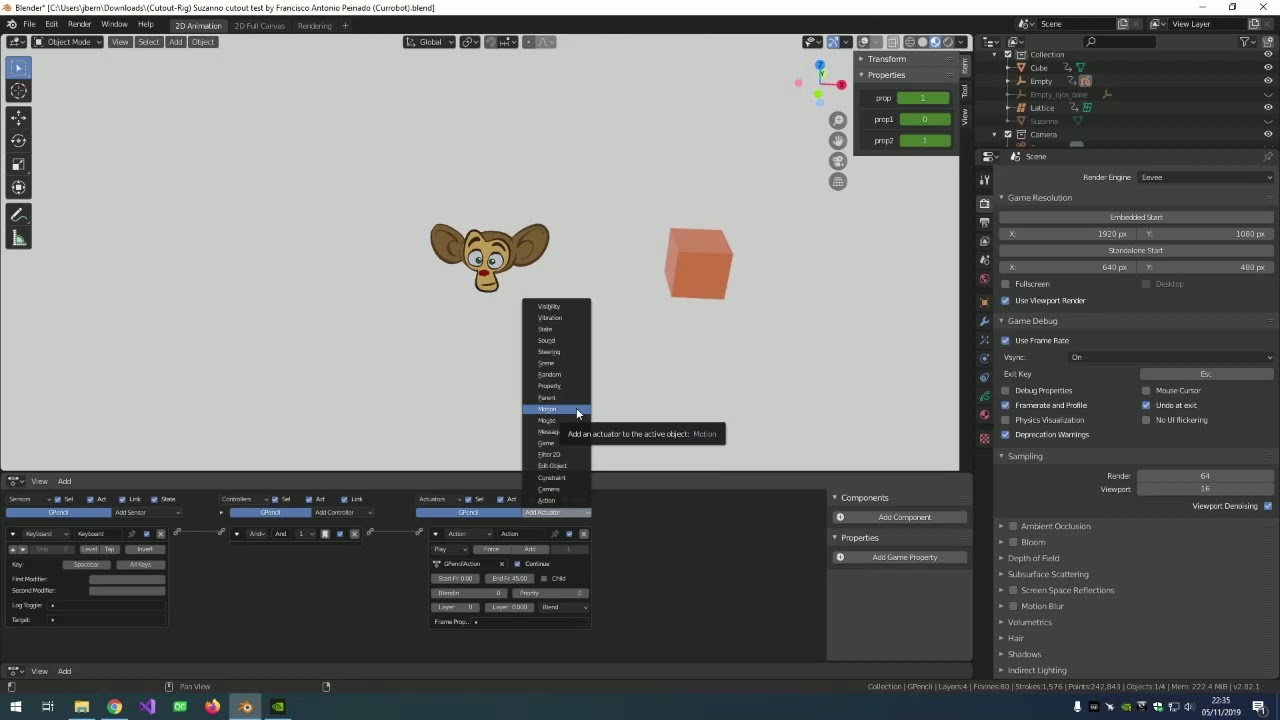
Task: Remove the And controller with X button
Action: [354, 534]
